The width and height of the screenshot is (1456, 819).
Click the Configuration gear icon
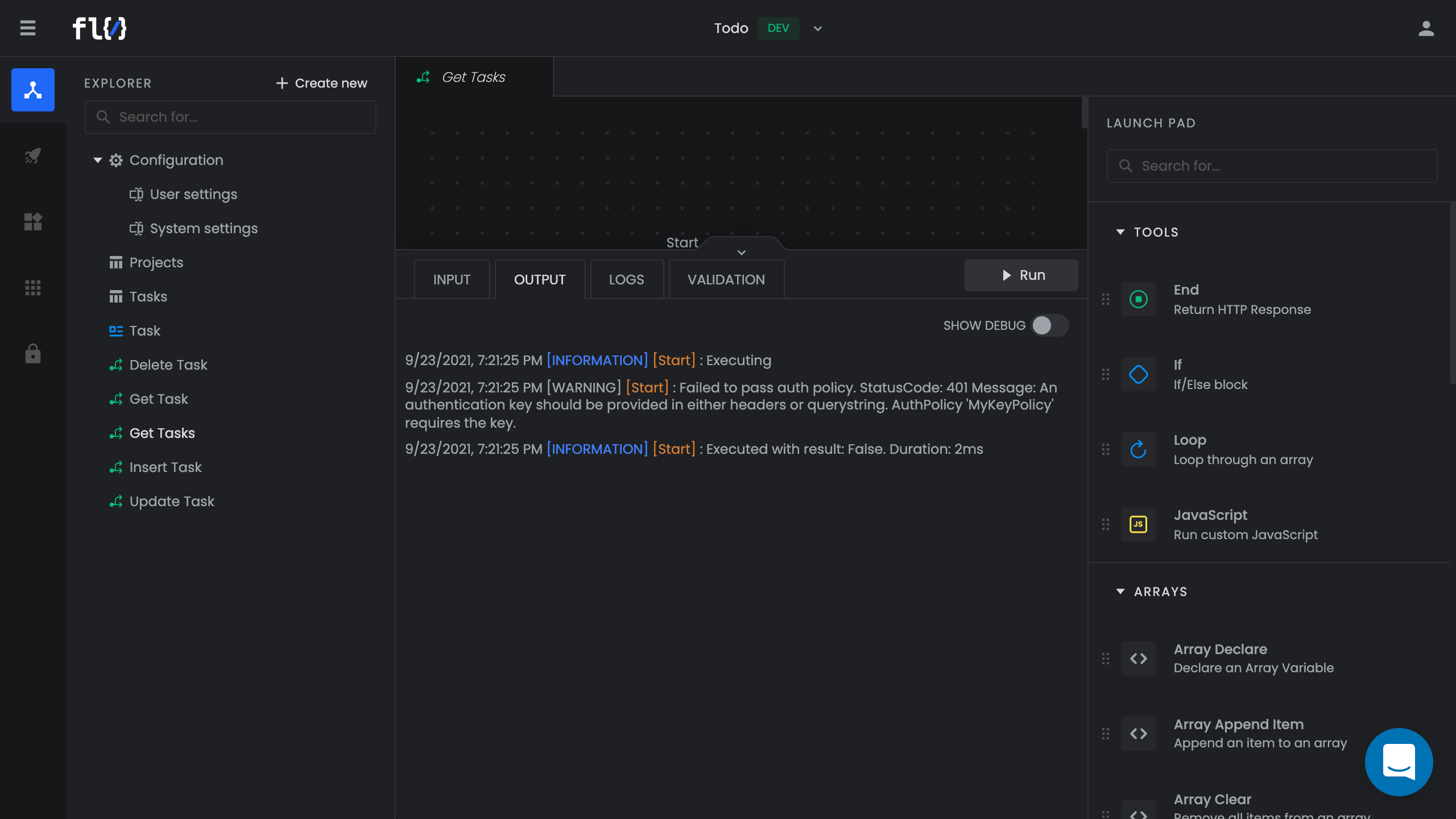[x=116, y=160]
